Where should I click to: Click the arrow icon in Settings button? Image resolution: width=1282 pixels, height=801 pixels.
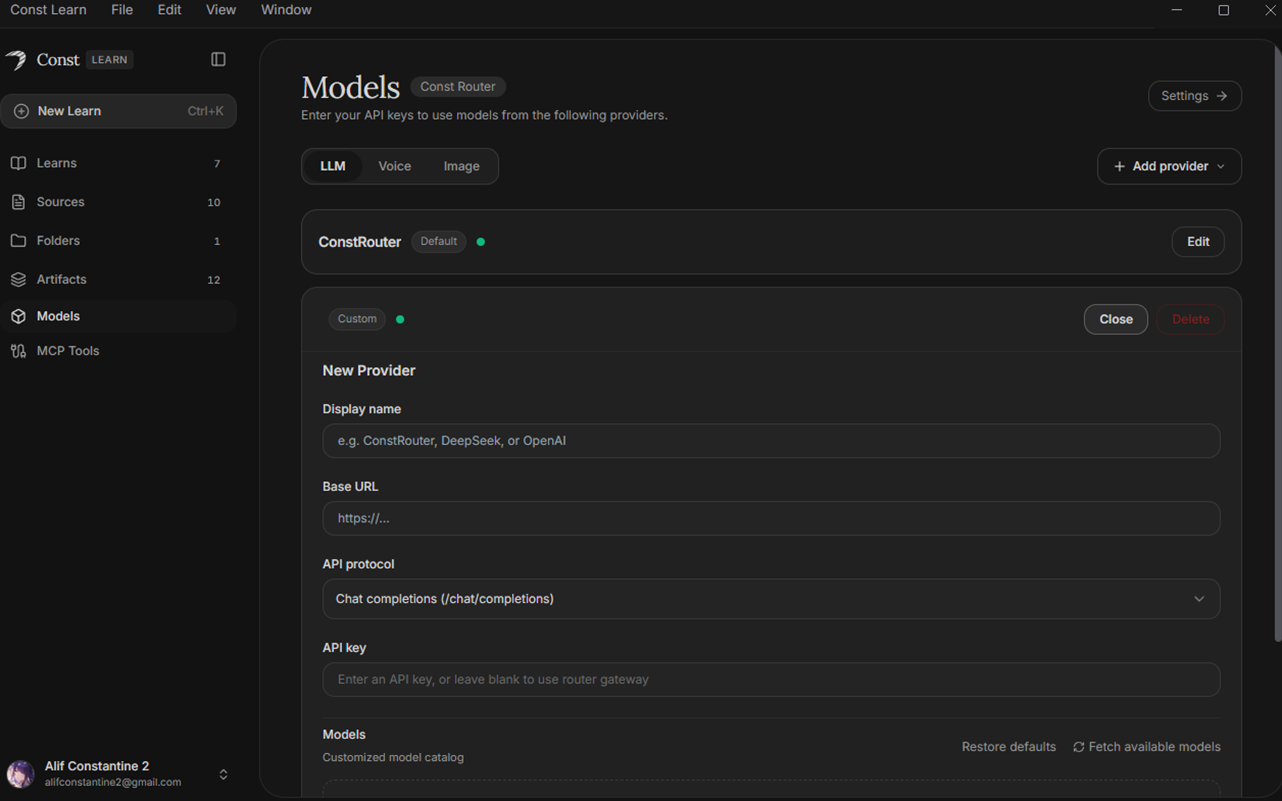click(1222, 96)
